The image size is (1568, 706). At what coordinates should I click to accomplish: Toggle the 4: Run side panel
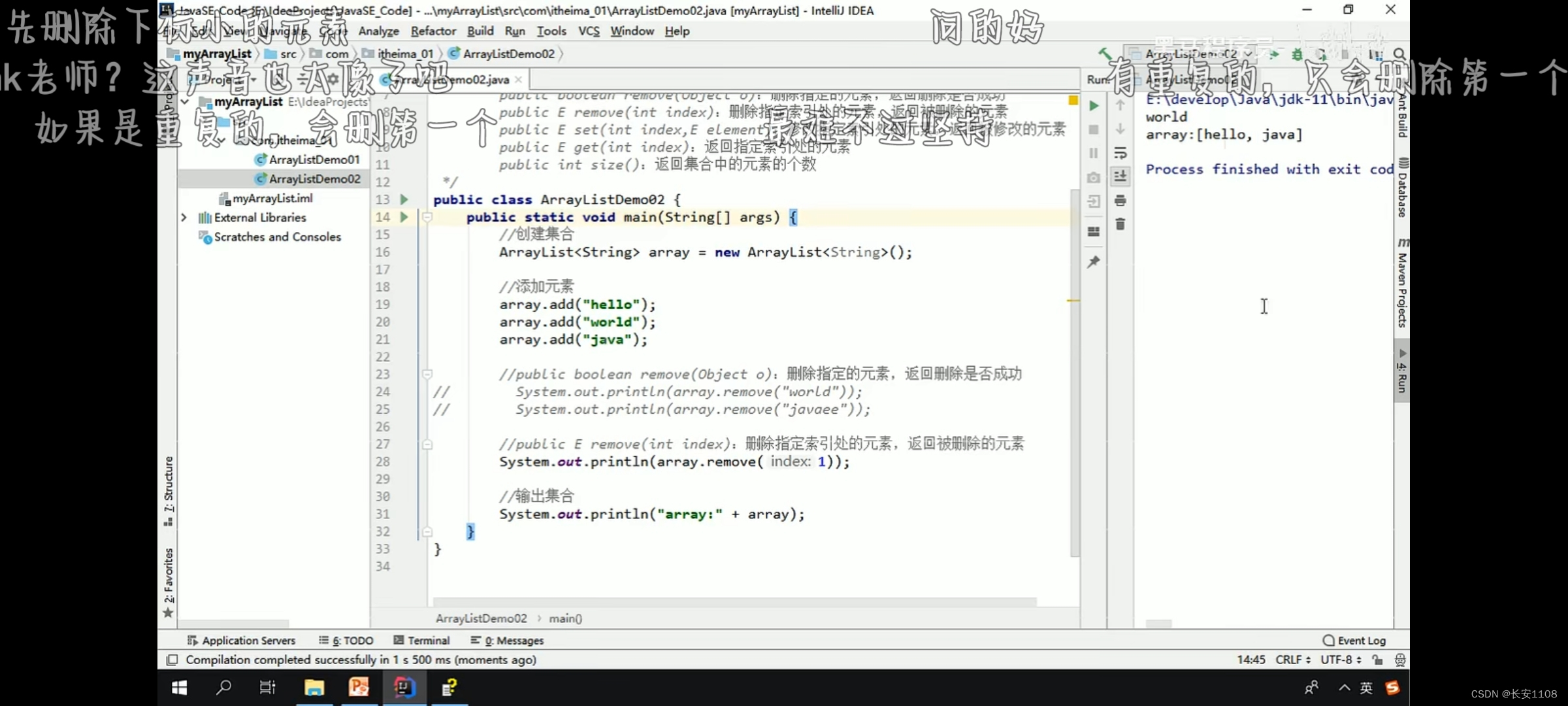point(1402,371)
